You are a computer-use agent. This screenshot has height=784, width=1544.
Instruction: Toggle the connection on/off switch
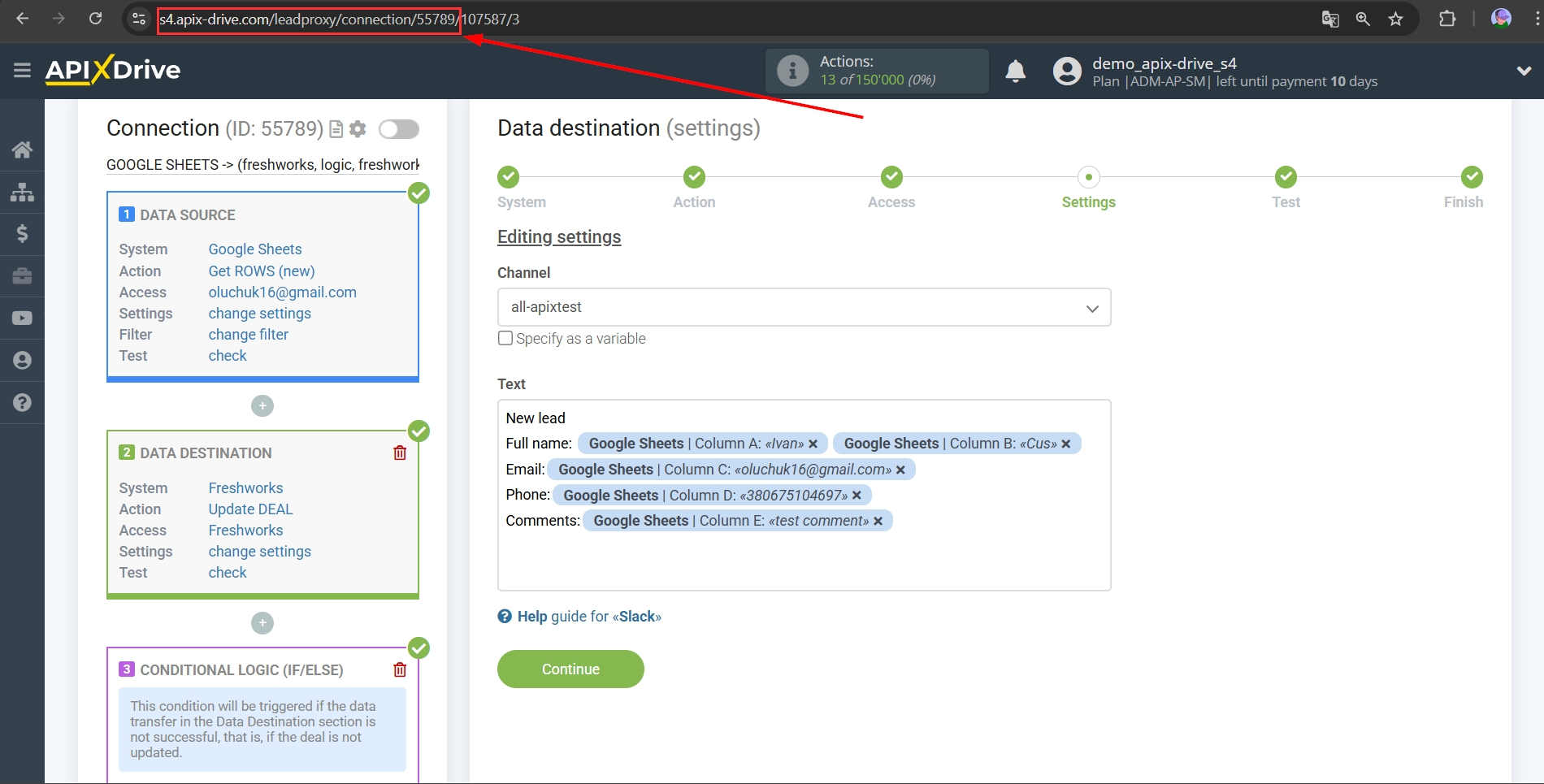[399, 129]
